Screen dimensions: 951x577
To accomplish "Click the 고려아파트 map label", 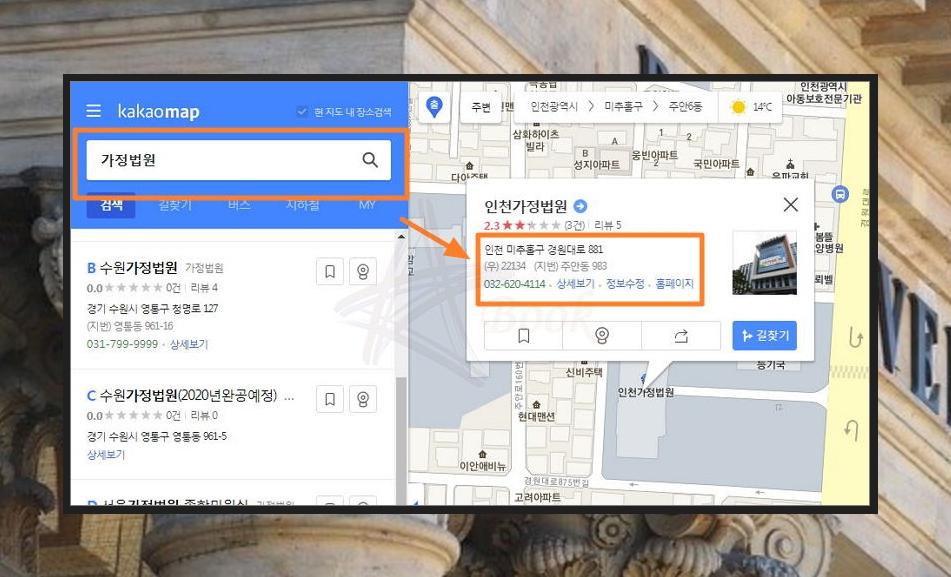I will coord(537,498).
